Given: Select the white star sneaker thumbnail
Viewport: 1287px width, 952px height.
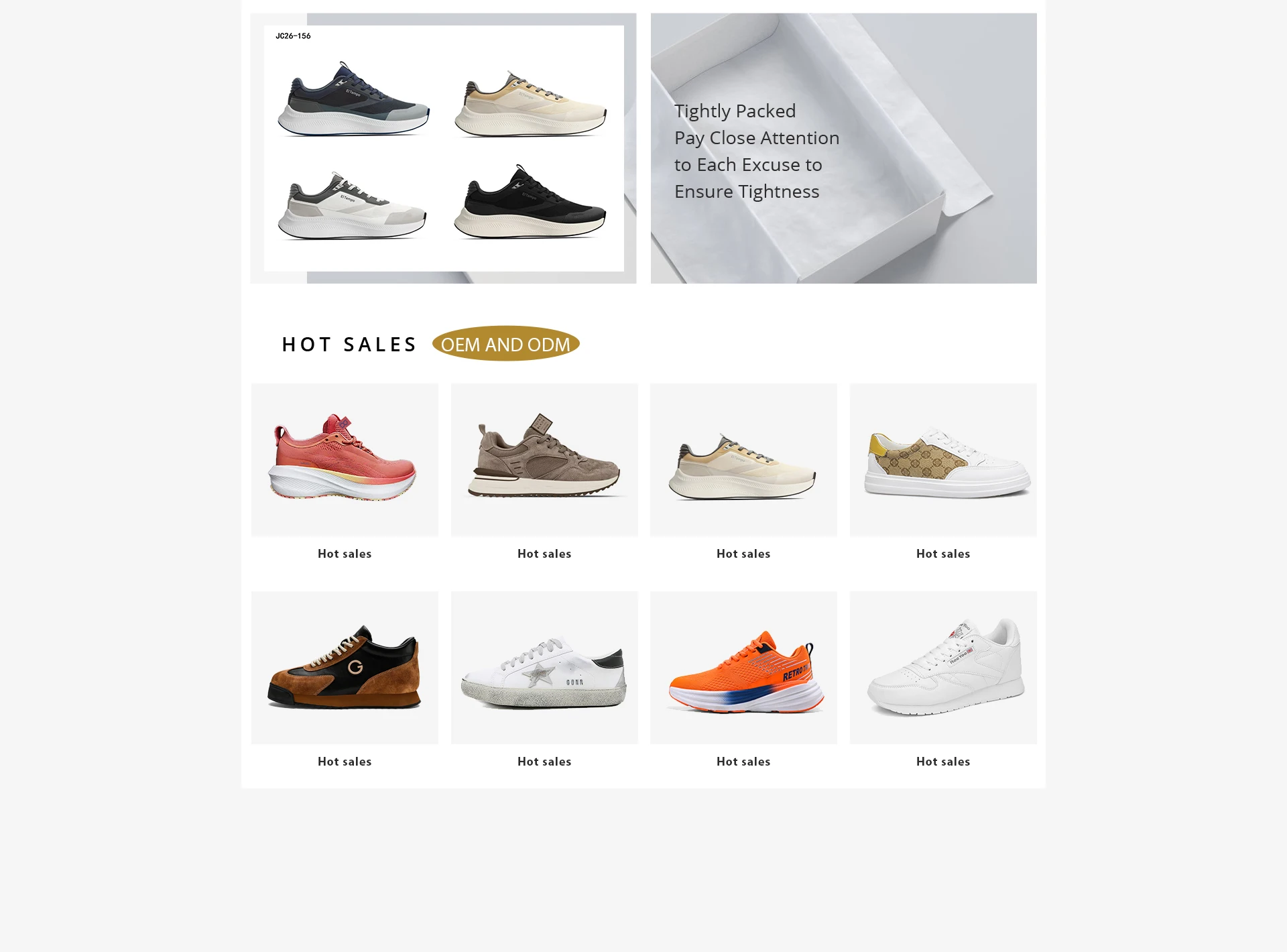Looking at the screenshot, I should coord(544,667).
